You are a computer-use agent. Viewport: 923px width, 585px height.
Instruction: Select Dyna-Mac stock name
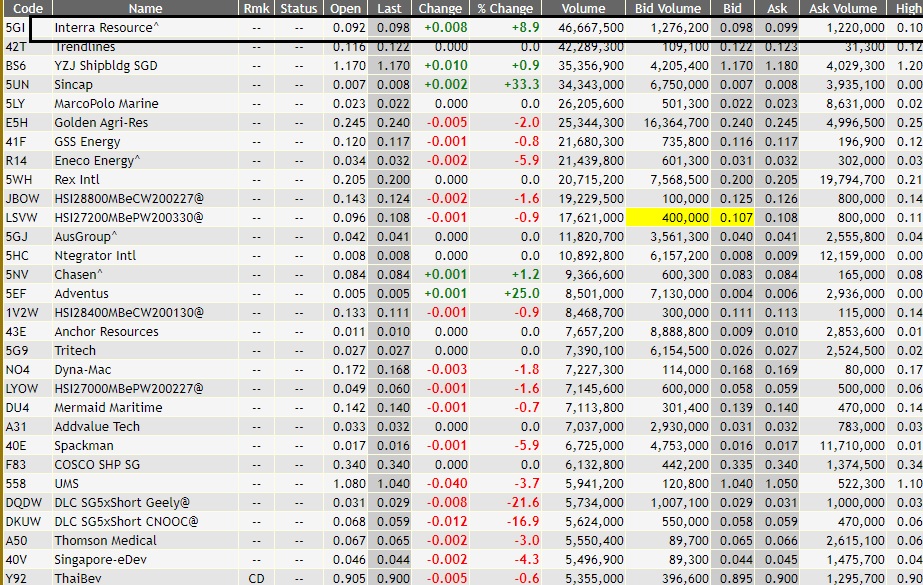tap(82, 370)
